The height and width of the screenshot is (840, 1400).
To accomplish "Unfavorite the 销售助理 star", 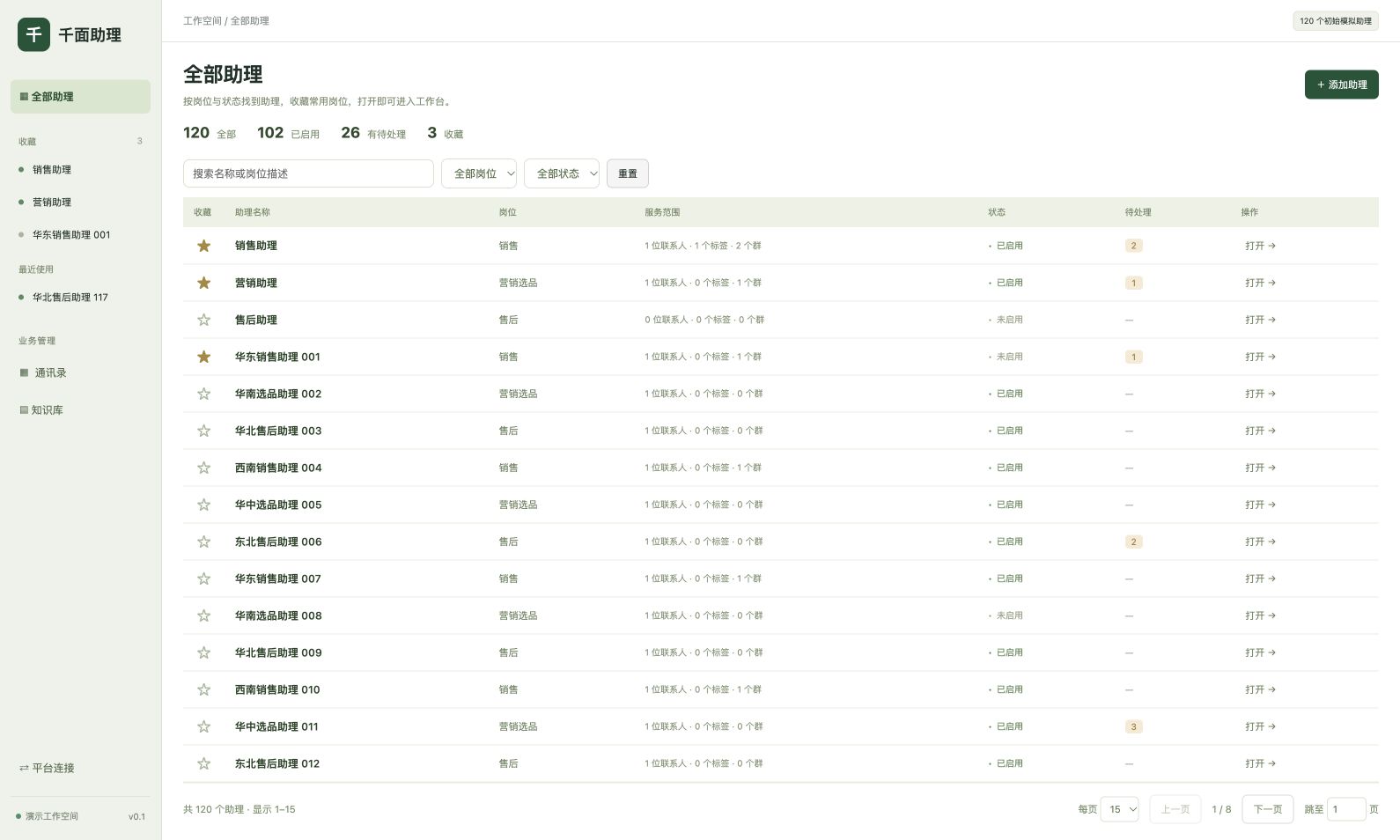I will 203,246.
